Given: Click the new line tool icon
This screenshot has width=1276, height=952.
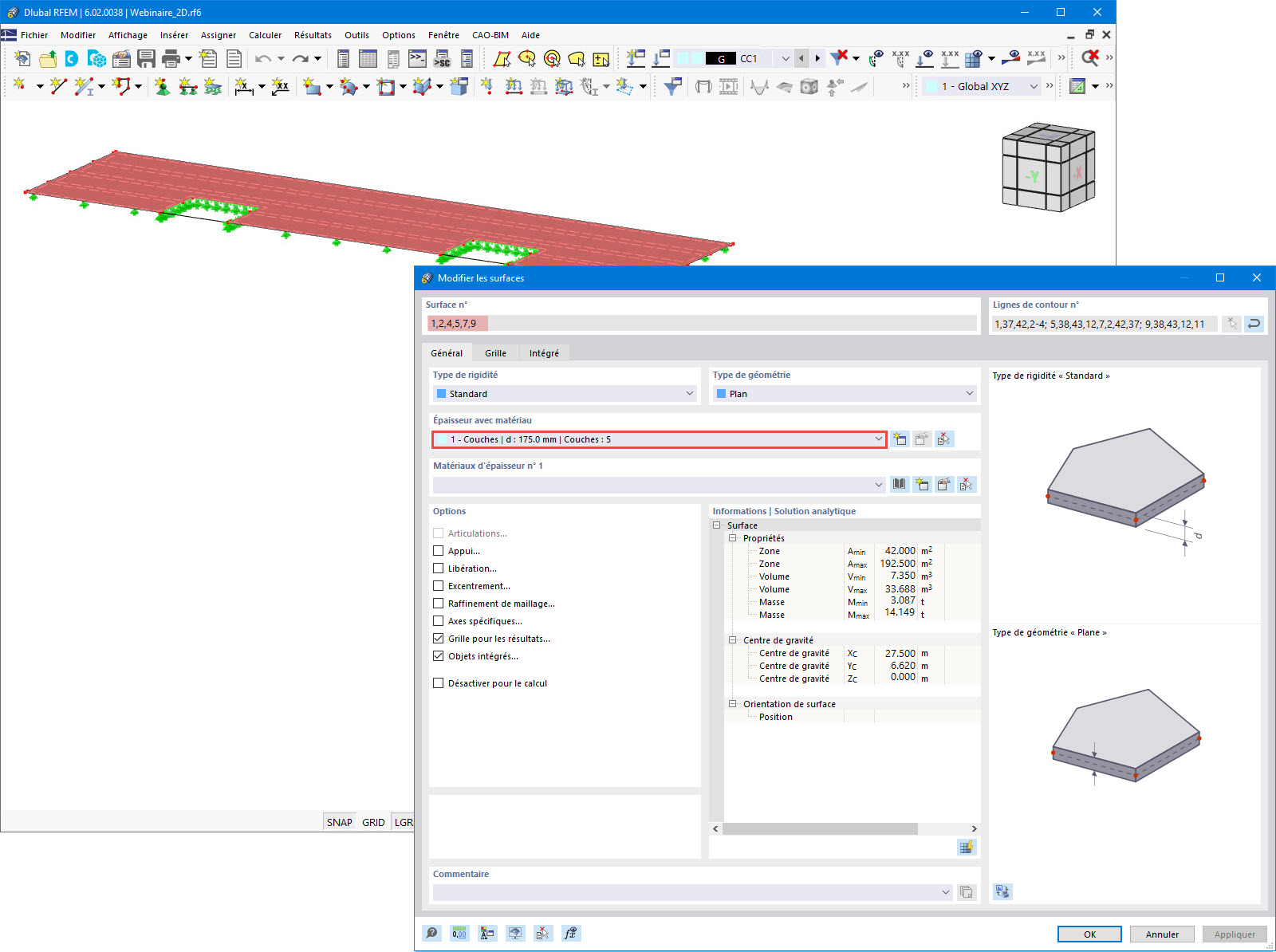Looking at the screenshot, I should tap(58, 86).
